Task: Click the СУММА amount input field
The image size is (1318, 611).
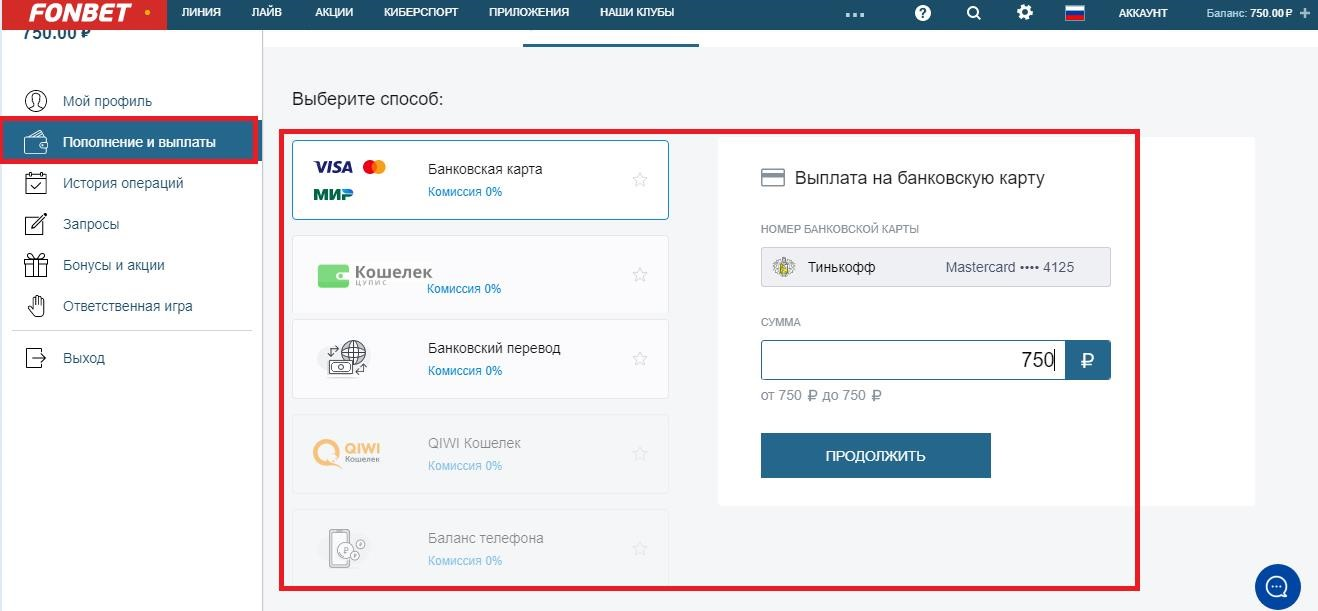Action: pyautogui.click(x=913, y=360)
